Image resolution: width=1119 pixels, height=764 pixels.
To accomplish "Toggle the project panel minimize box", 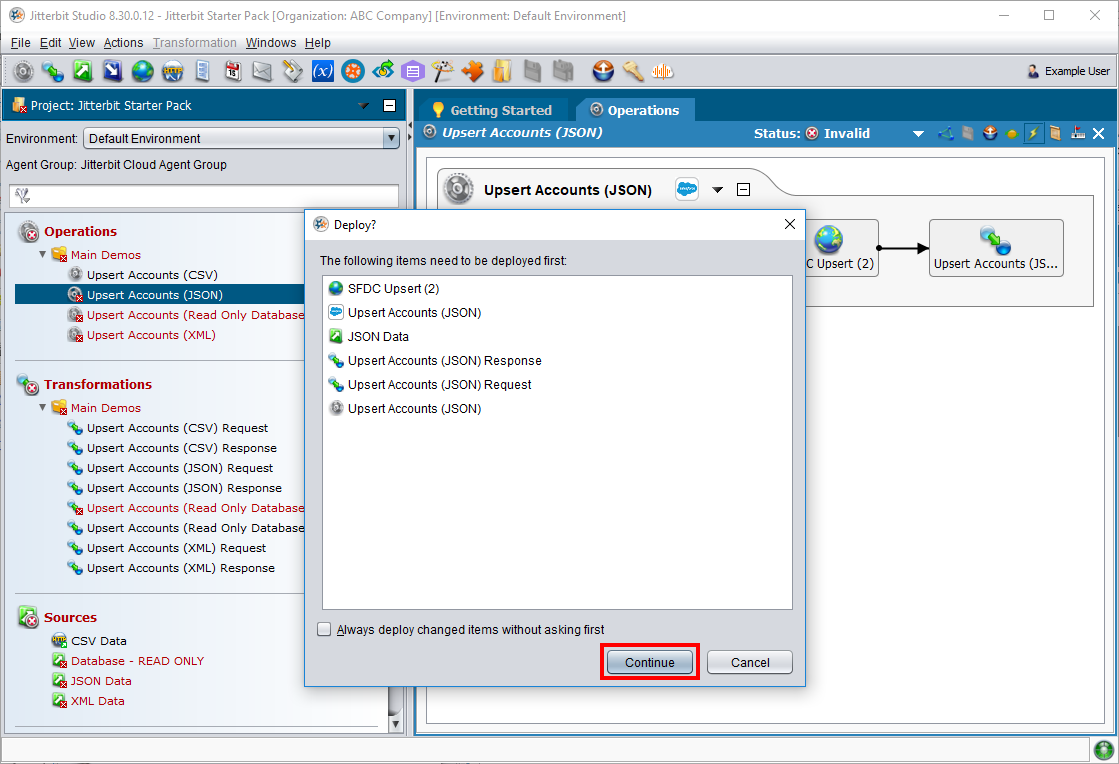I will pyautogui.click(x=390, y=106).
